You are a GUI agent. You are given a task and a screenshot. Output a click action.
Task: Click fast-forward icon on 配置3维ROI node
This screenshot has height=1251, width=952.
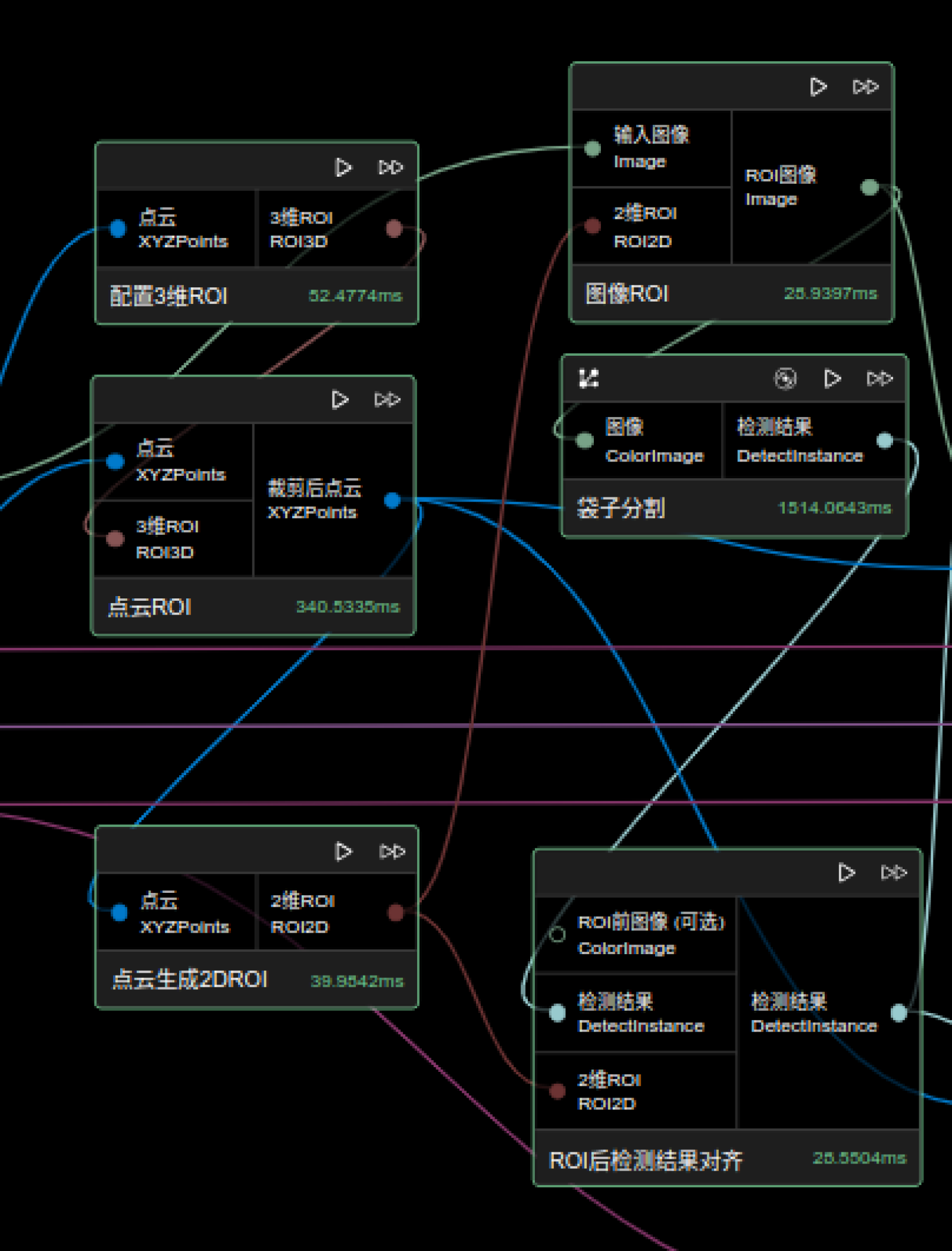[391, 168]
